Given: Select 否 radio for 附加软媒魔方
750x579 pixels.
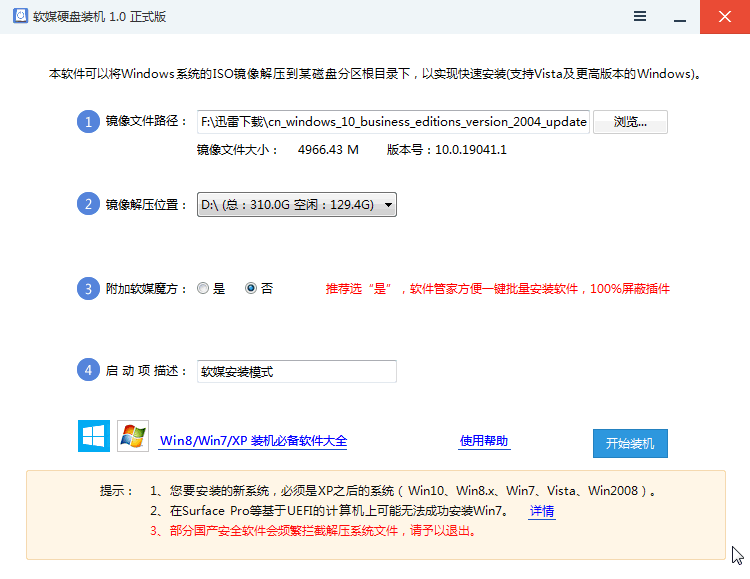Looking at the screenshot, I should 251,289.
